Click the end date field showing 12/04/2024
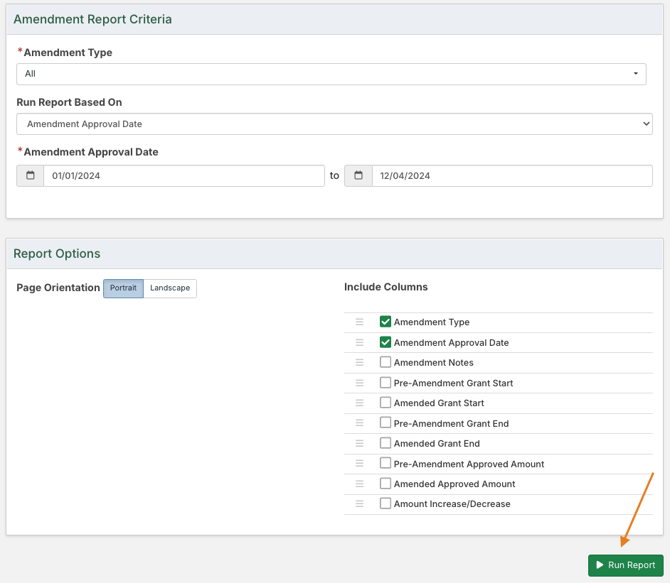 tap(511, 176)
